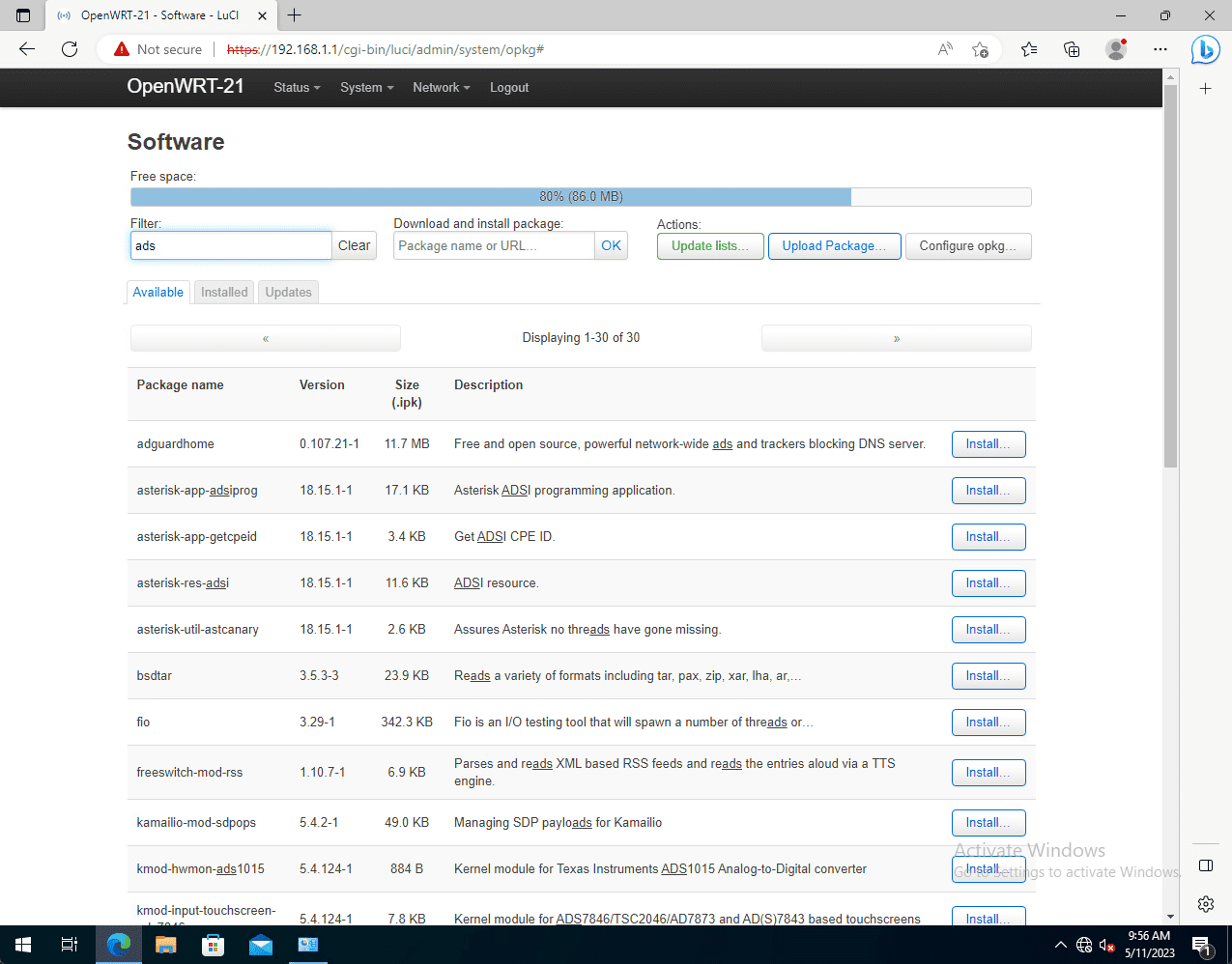Focus the Package name or URL field
This screenshot has height=964, width=1232.
pos(494,245)
